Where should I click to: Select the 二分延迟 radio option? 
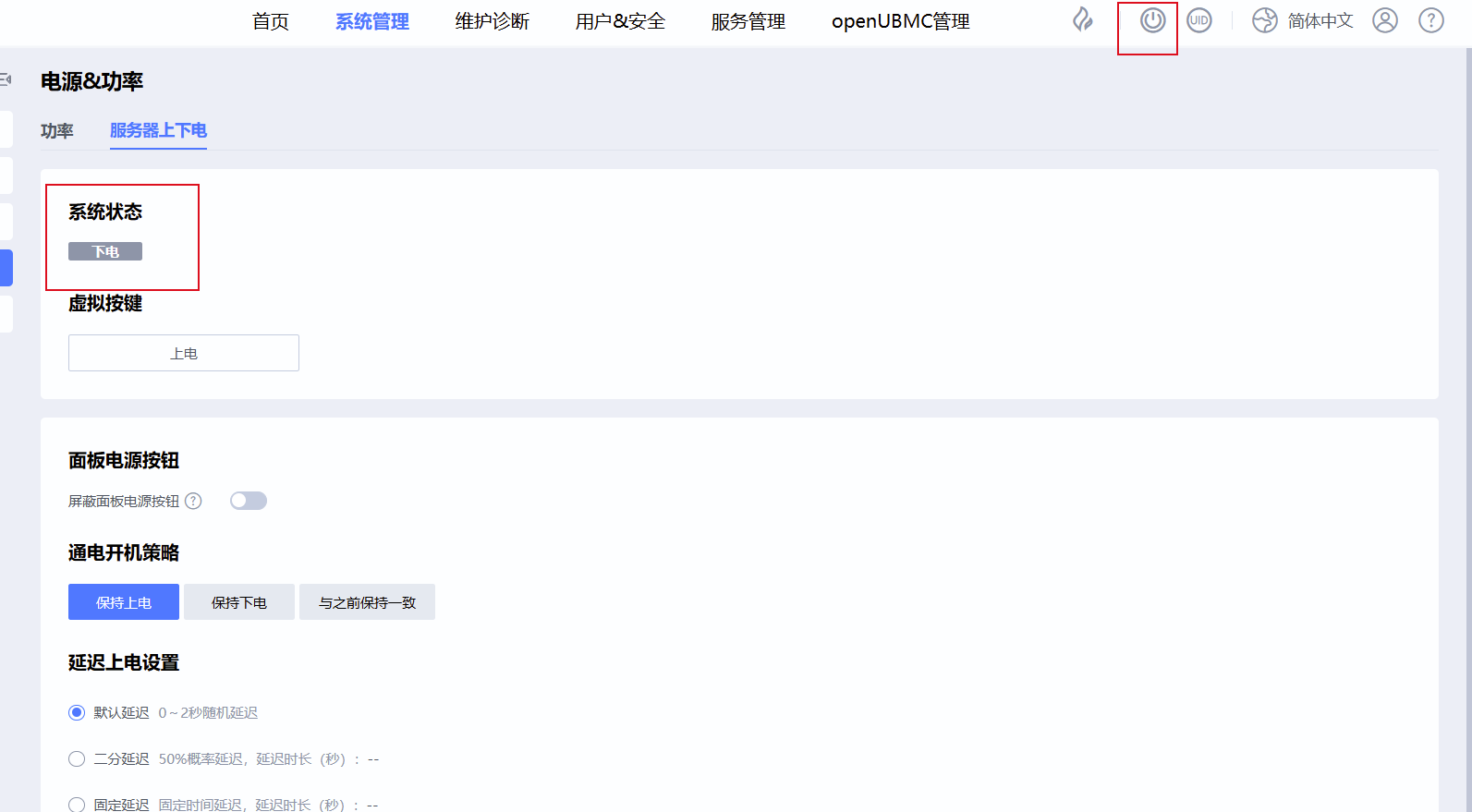pyautogui.click(x=77, y=758)
